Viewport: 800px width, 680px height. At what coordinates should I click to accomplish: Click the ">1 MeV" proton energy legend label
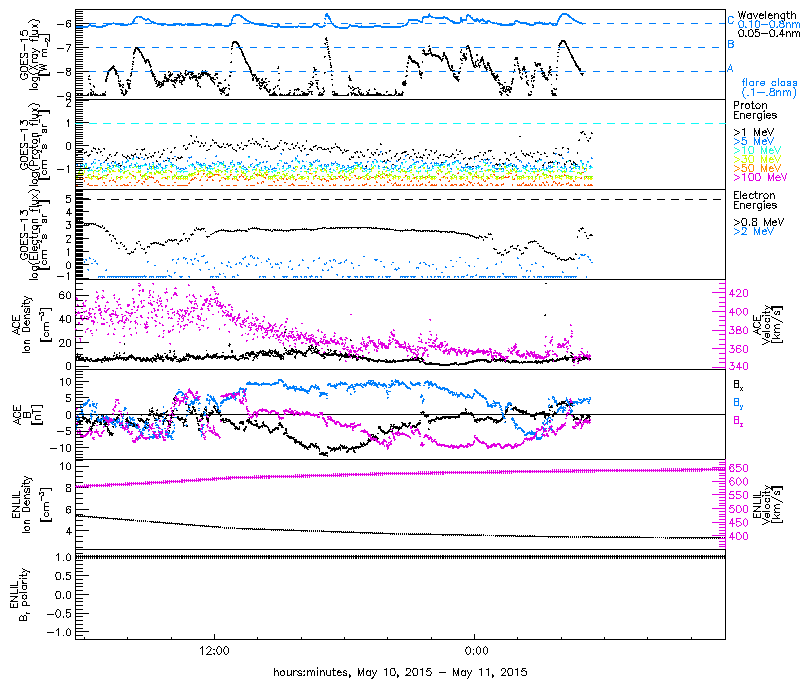coord(754,132)
